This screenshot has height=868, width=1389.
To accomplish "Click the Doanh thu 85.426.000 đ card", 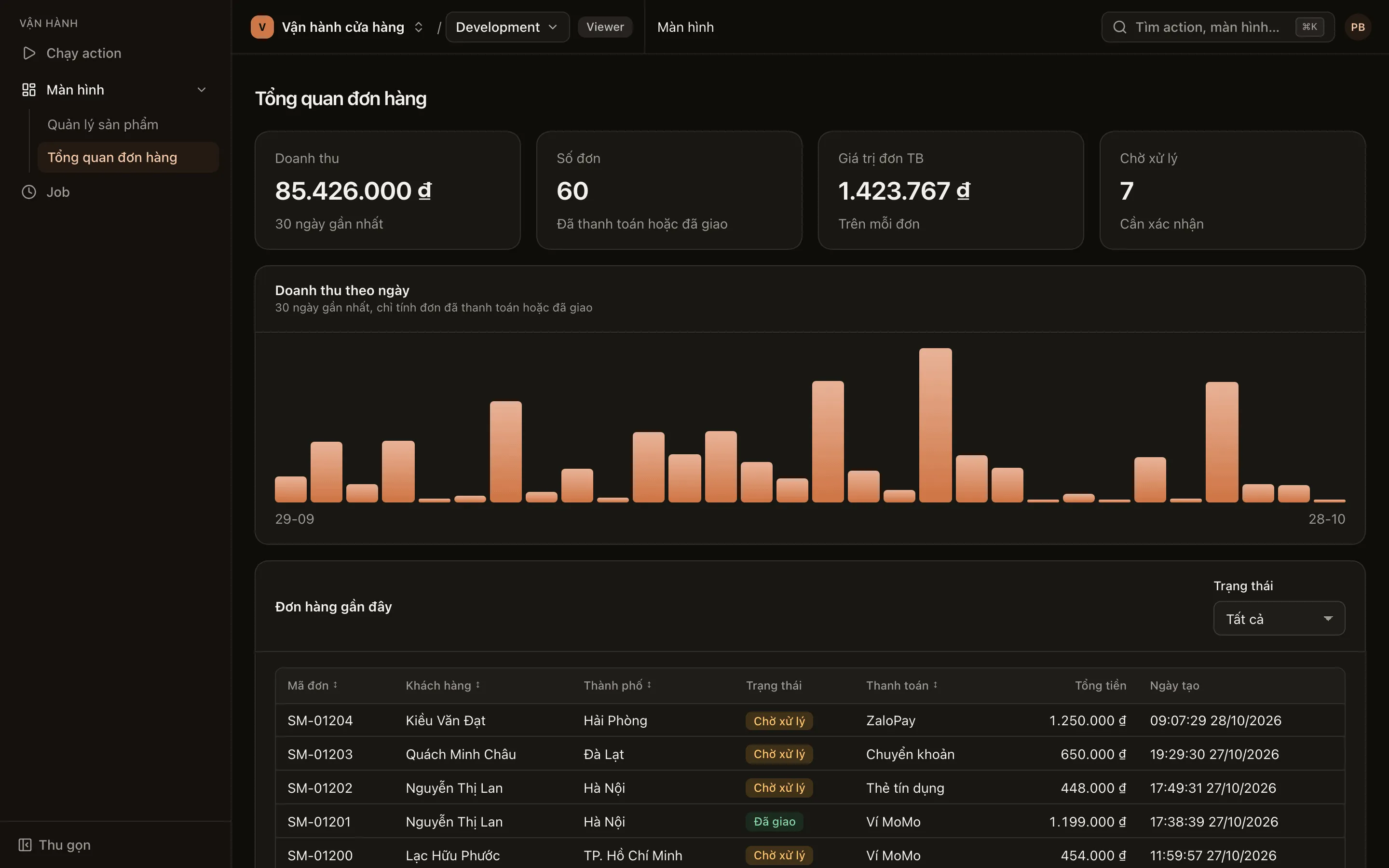I will coord(387,190).
